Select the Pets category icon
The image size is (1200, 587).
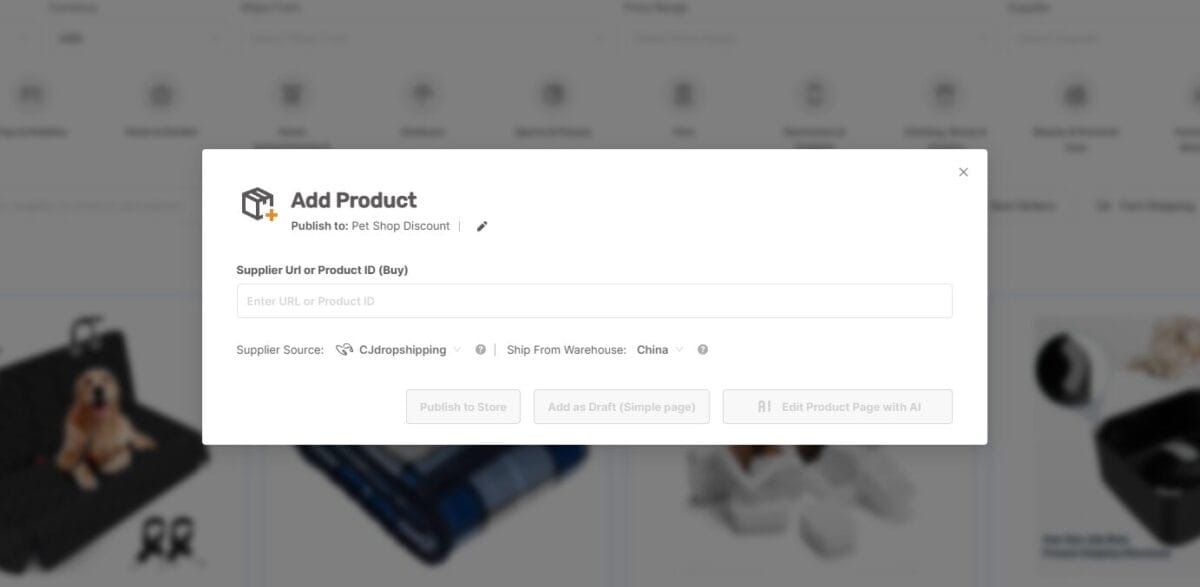tap(683, 92)
